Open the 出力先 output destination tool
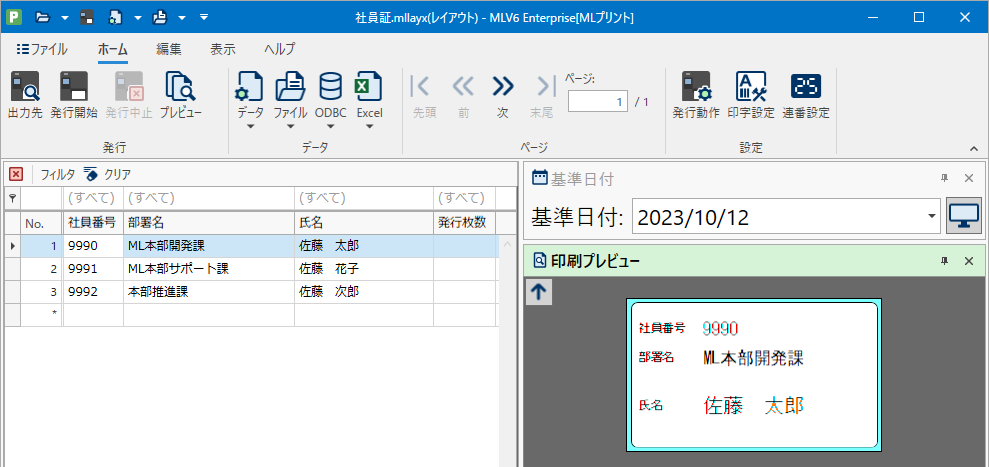Image resolution: width=989 pixels, height=467 pixels. [x=25, y=95]
